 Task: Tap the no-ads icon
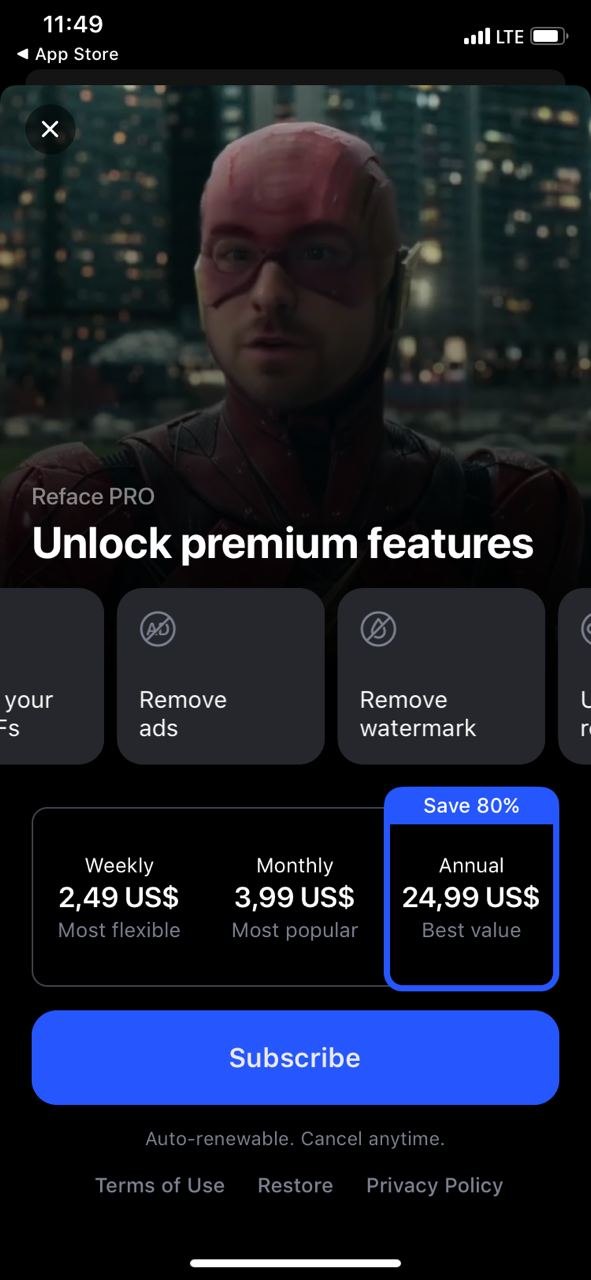[158, 629]
